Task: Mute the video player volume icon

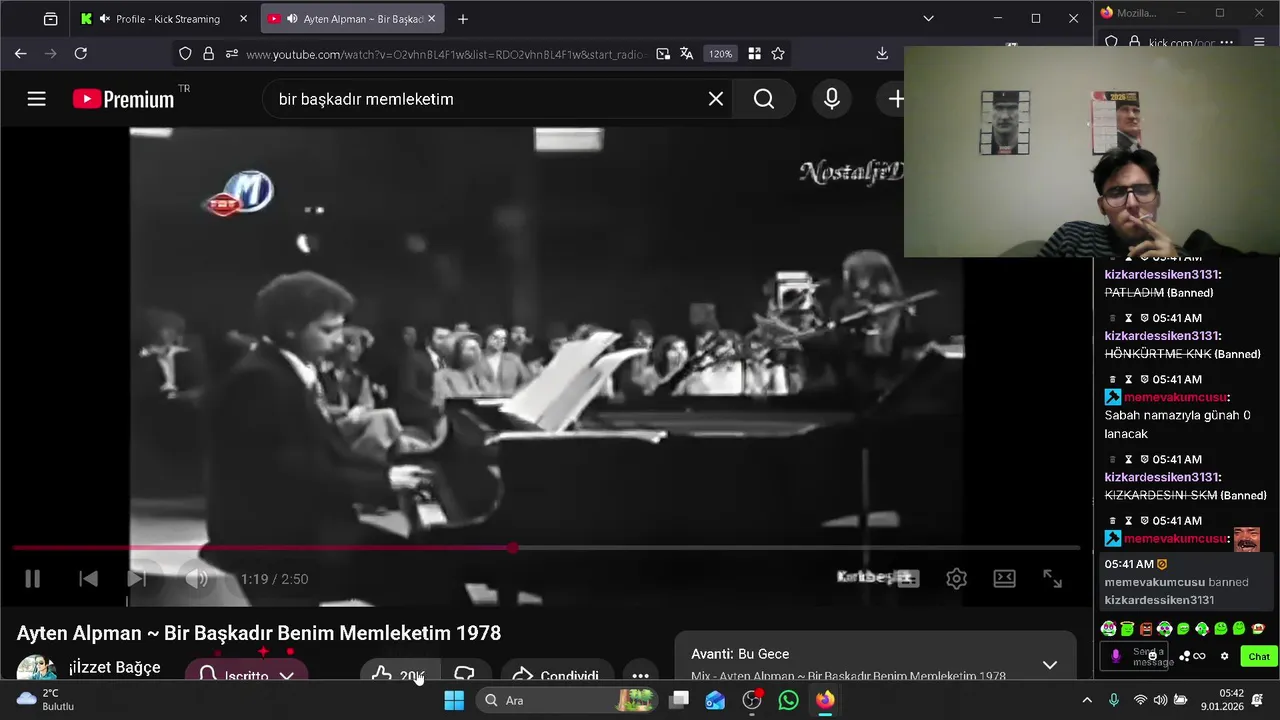Action: (197, 579)
